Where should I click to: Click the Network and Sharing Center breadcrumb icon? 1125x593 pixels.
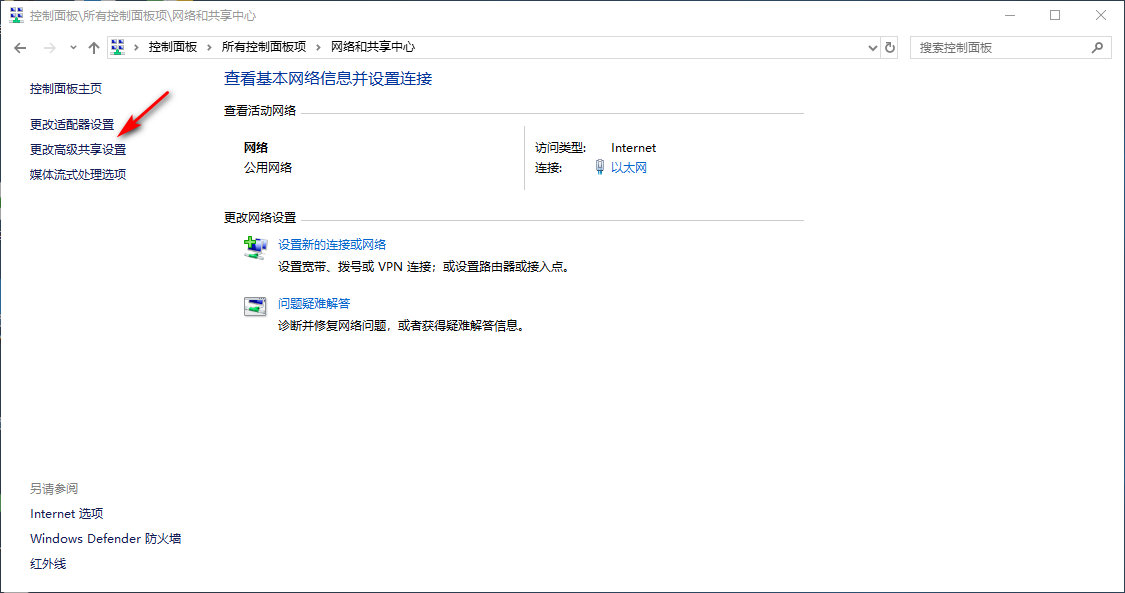pos(116,47)
